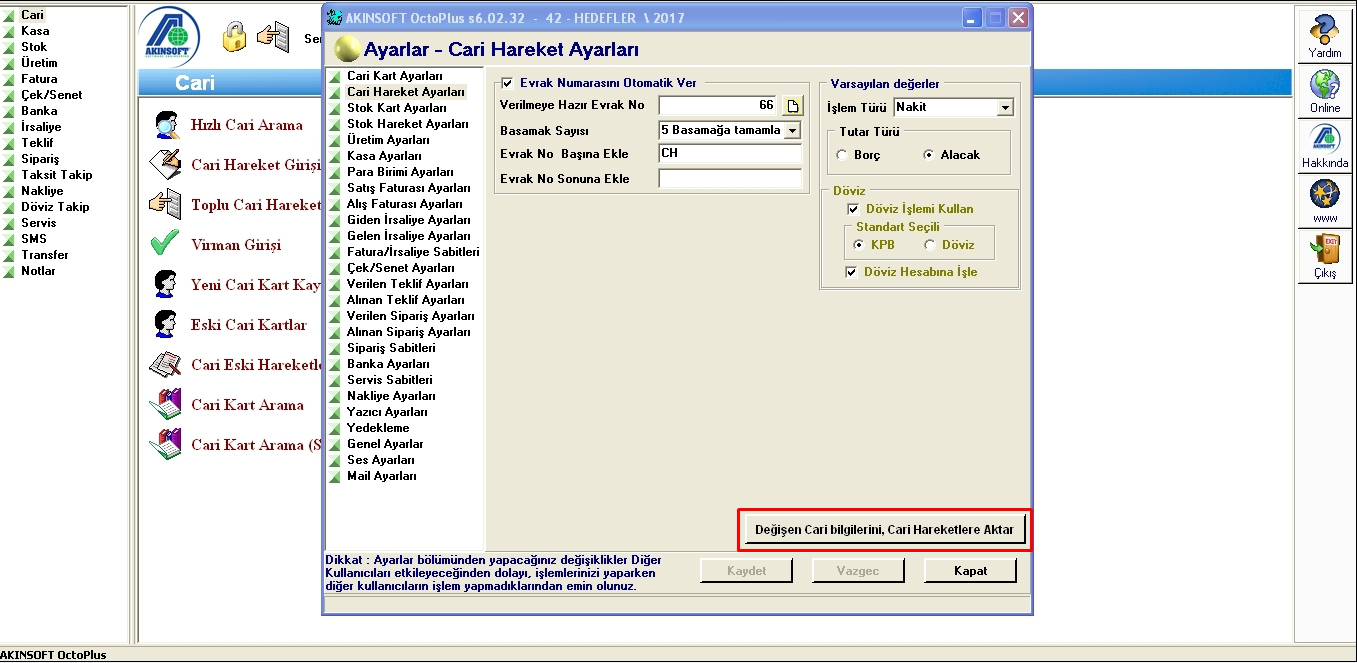
Task: Click the Kapat button
Action: coord(970,571)
